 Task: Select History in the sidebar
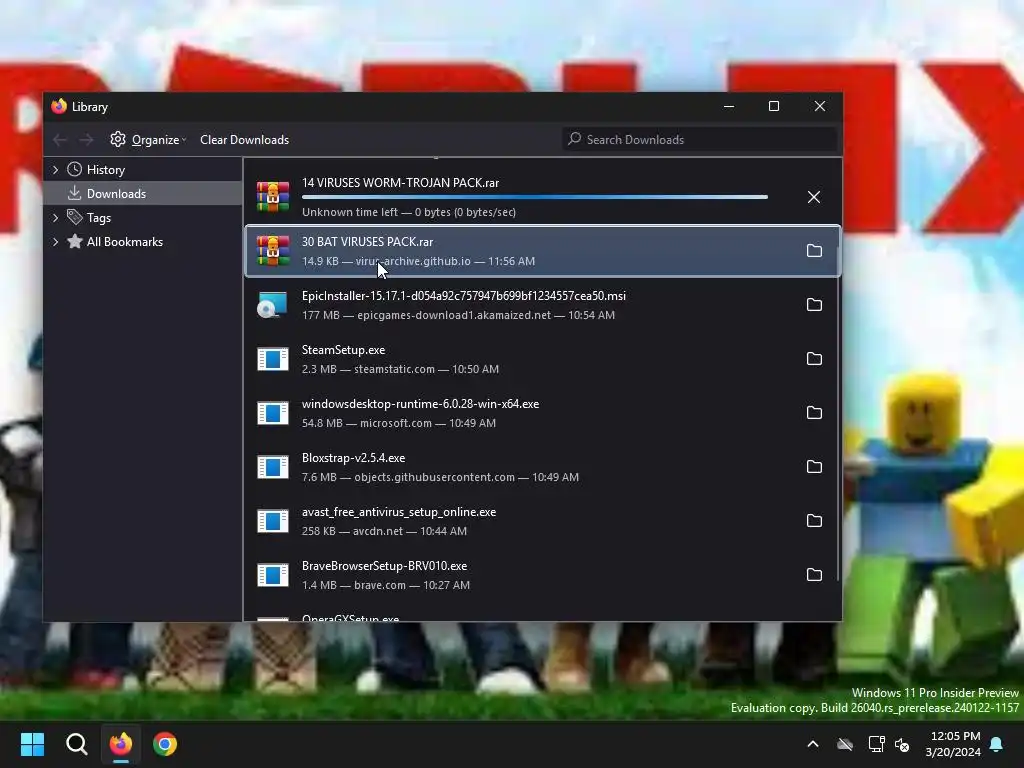[106, 170]
